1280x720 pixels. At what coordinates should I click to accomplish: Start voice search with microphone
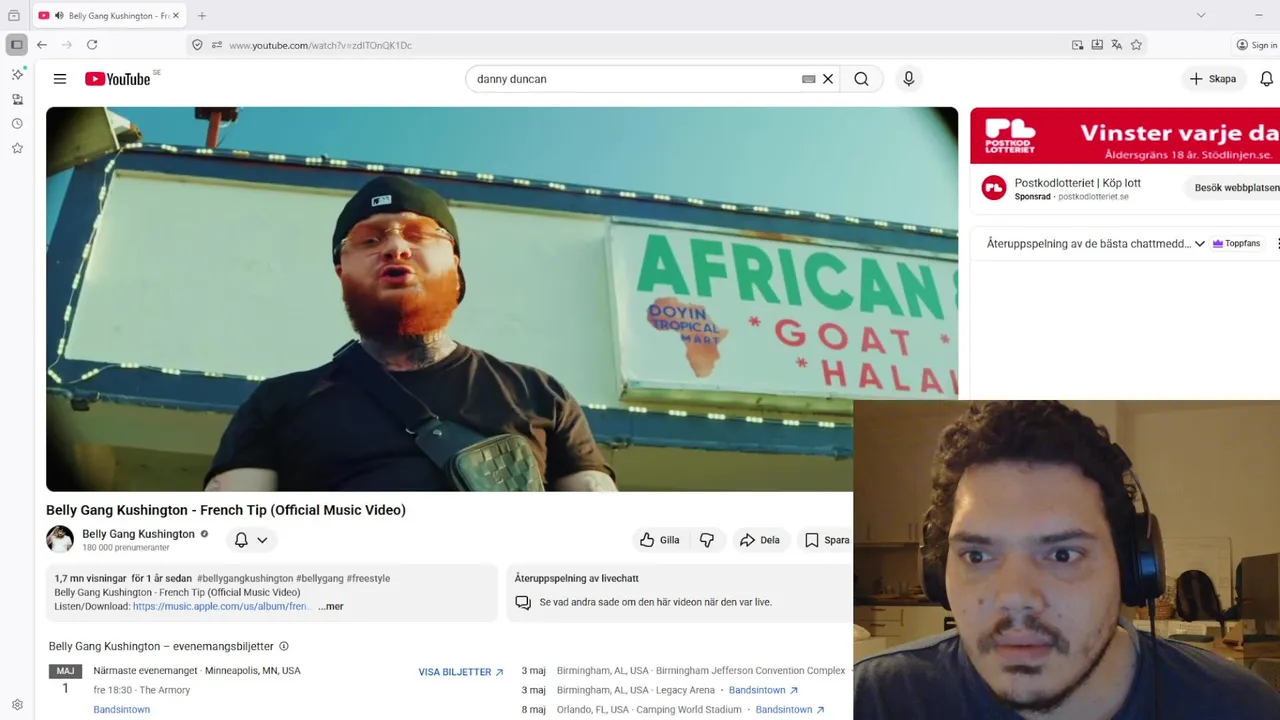tap(908, 79)
